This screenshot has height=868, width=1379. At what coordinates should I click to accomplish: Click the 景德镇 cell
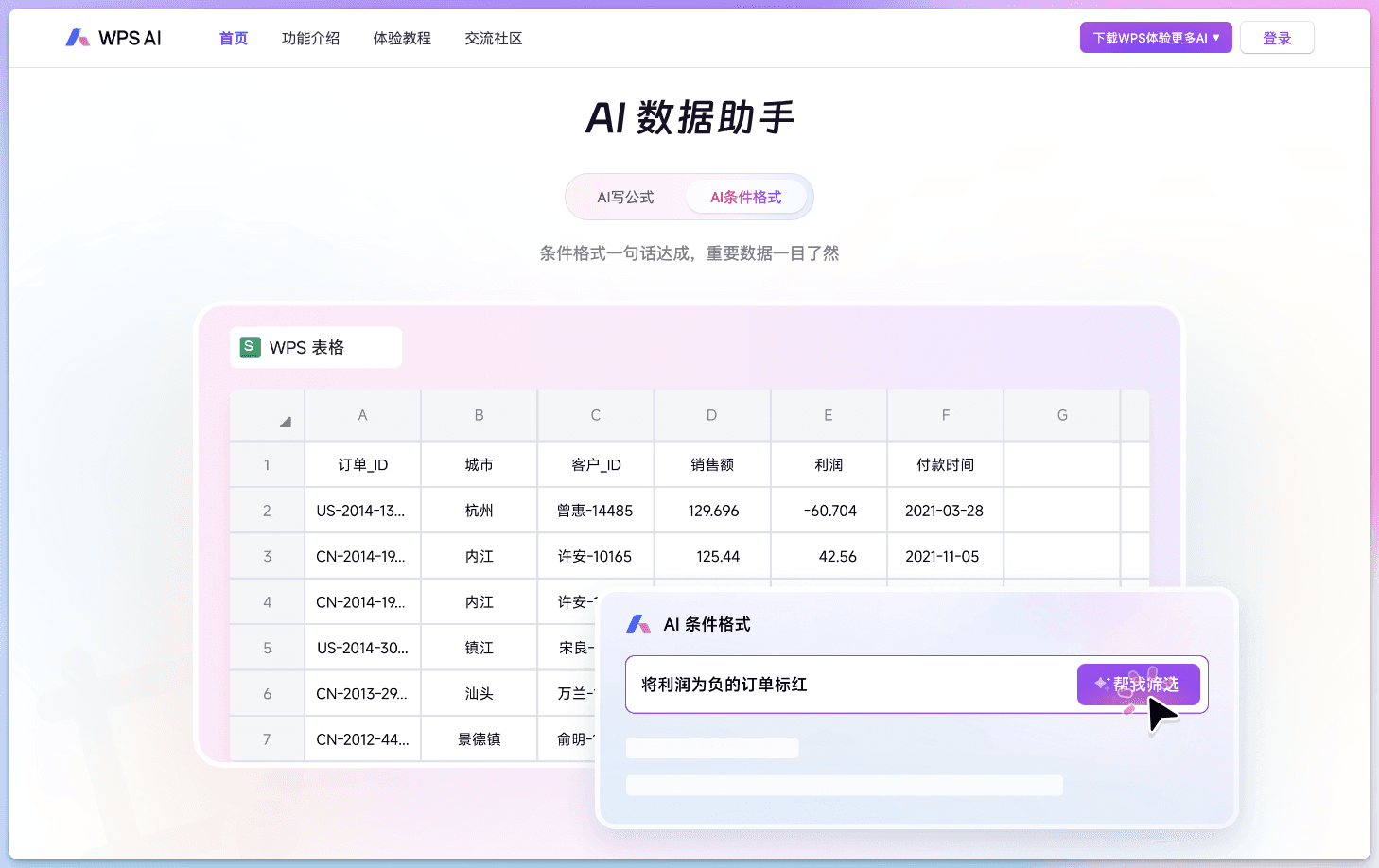[x=480, y=739]
